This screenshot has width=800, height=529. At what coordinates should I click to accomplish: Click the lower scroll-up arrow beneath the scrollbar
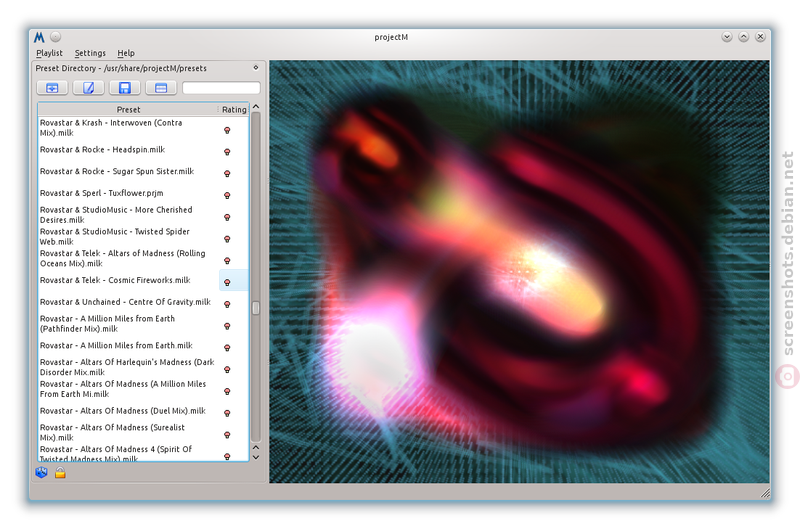[256, 447]
